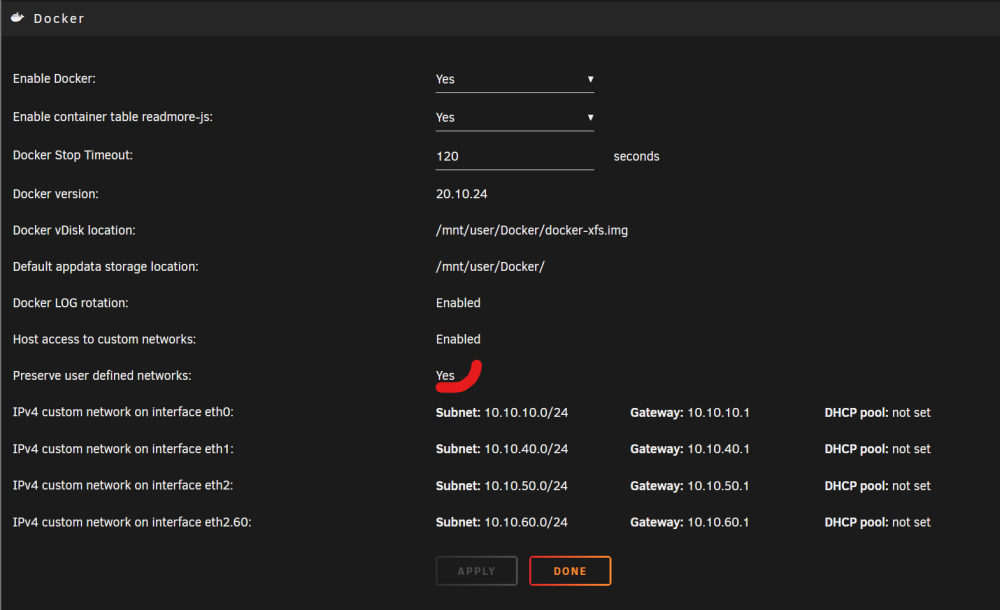Image resolution: width=1000 pixels, height=610 pixels.
Task: Click the gateway 10.10.40.1 value
Action: 718,449
